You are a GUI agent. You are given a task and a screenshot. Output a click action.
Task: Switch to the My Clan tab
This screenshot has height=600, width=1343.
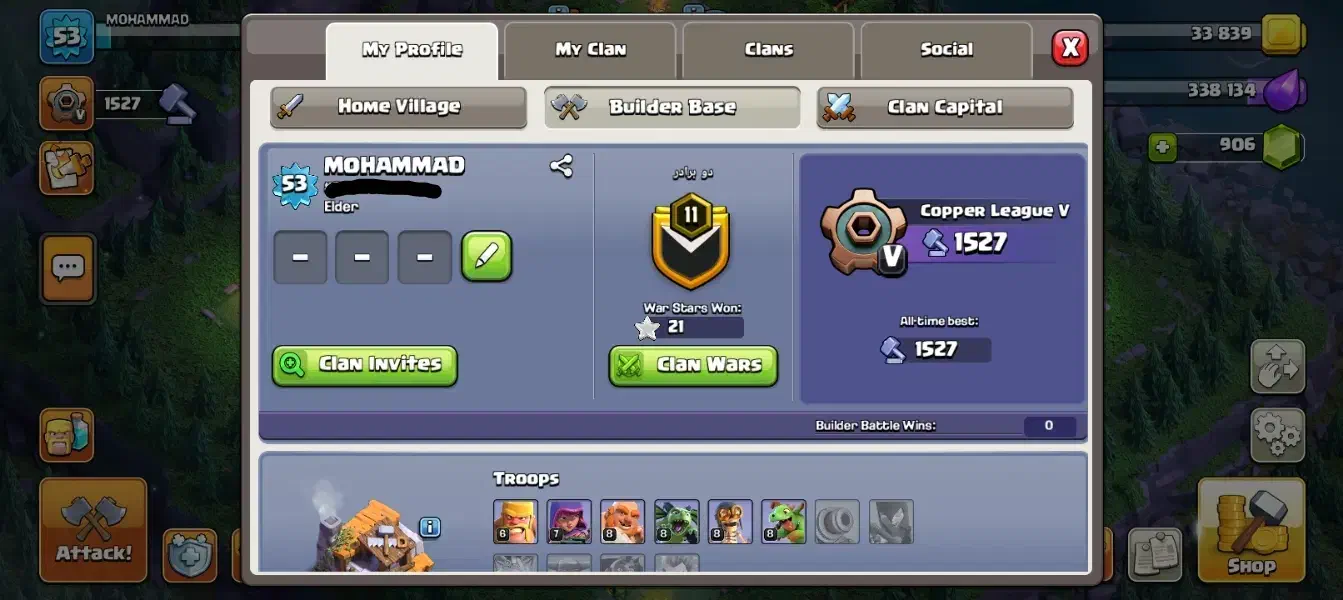tap(590, 50)
